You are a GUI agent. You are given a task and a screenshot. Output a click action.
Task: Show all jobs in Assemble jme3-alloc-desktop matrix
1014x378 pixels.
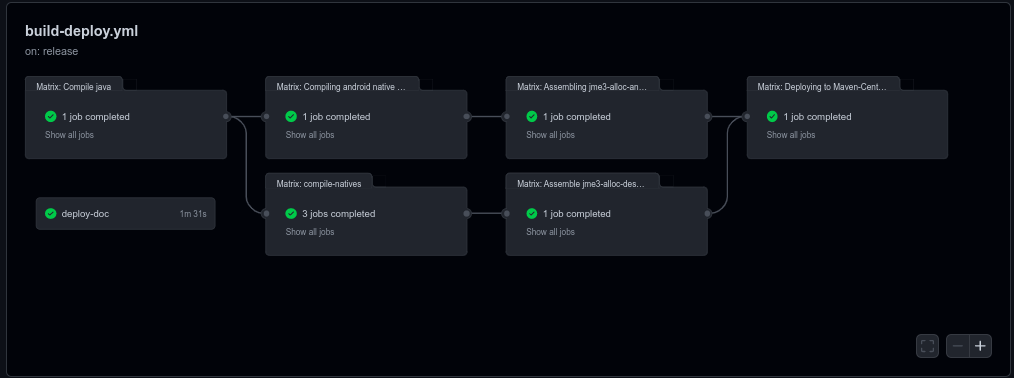(550, 232)
